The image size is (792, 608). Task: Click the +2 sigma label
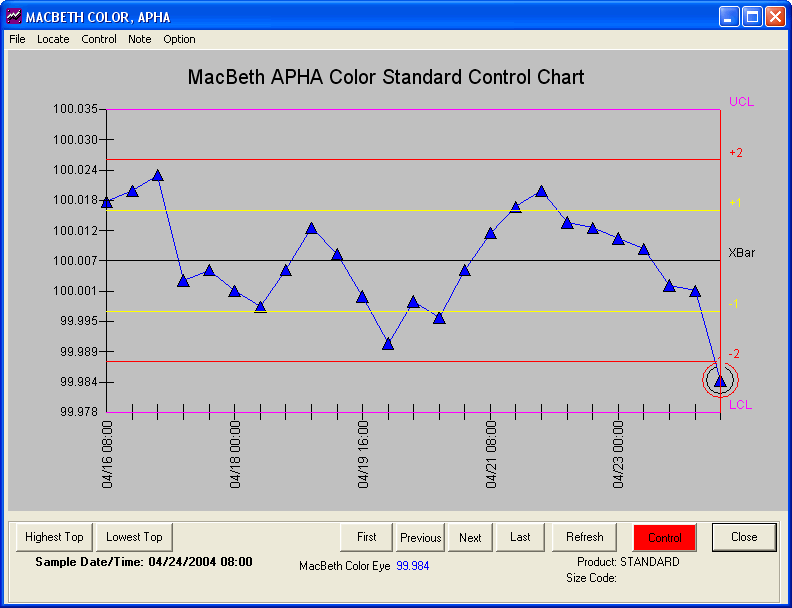coord(736,153)
